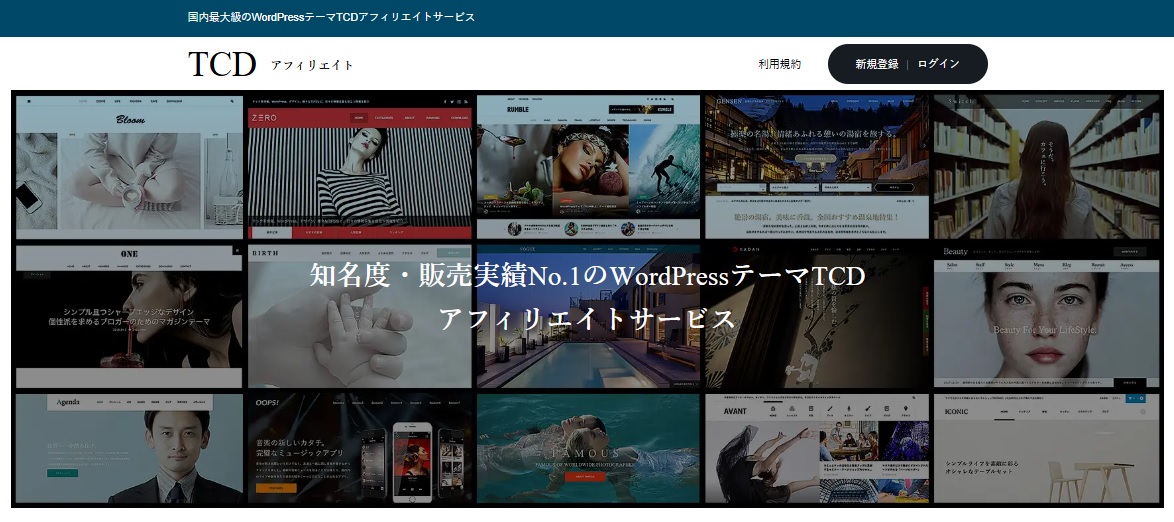Select the Switch library theme thumbnail
Viewport: 1174px width, 522px height.
click(1046, 167)
